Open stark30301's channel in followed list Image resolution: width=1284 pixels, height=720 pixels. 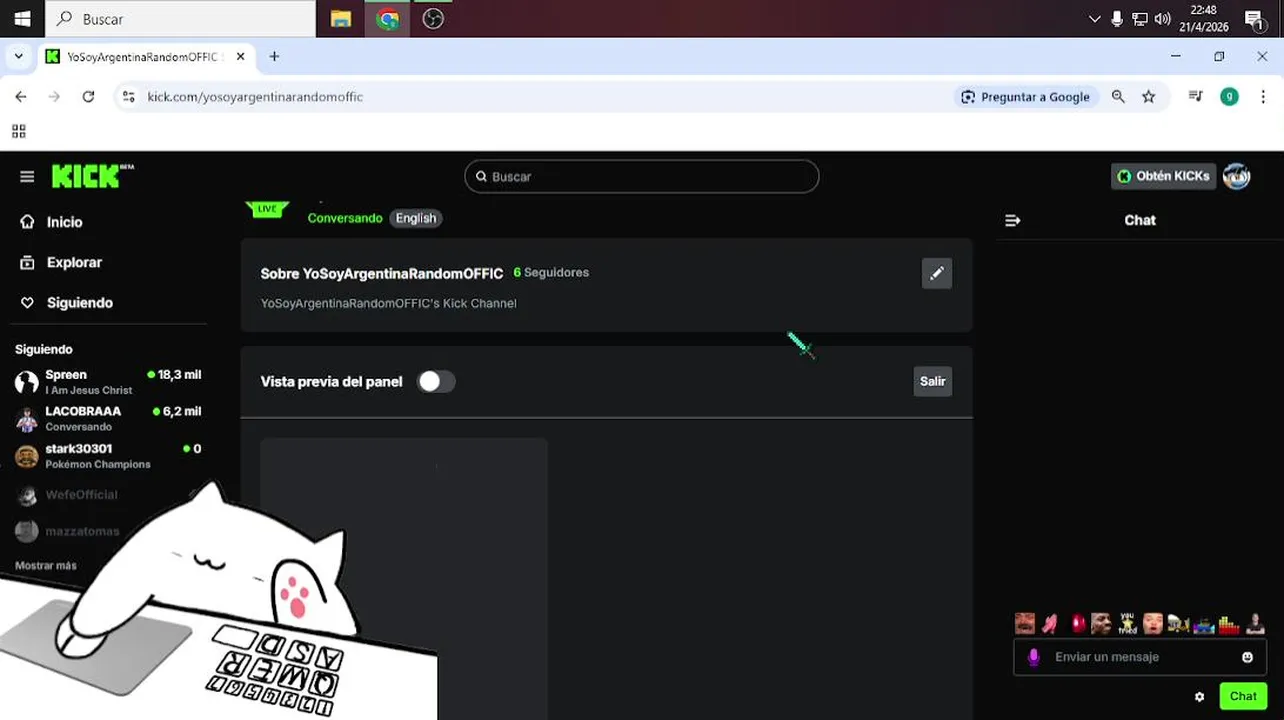click(x=108, y=456)
